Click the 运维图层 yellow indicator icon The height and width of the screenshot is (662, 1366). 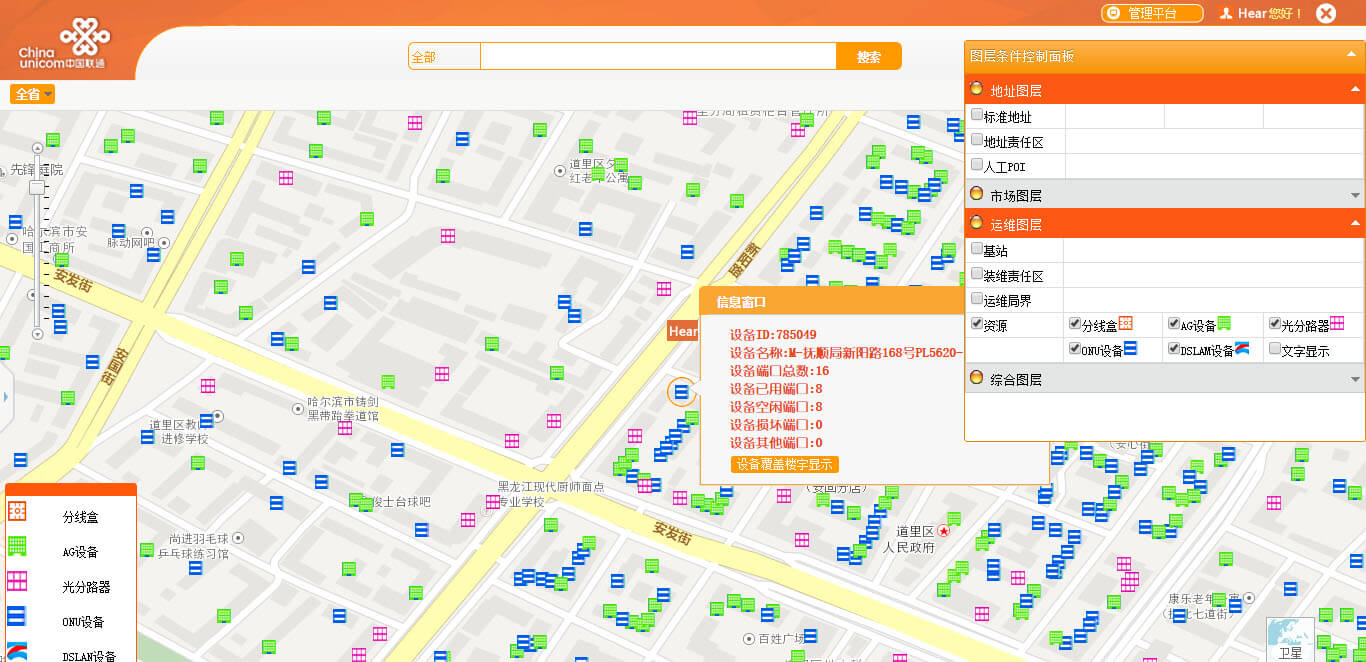(x=977, y=223)
